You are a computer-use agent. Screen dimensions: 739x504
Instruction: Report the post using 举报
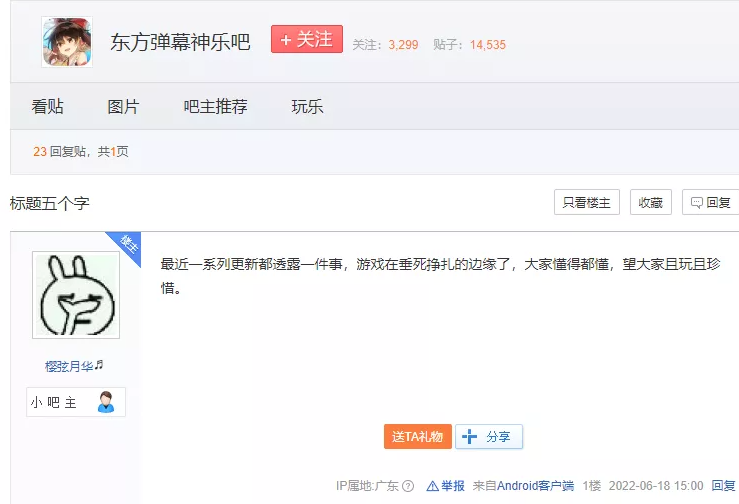[x=446, y=486]
